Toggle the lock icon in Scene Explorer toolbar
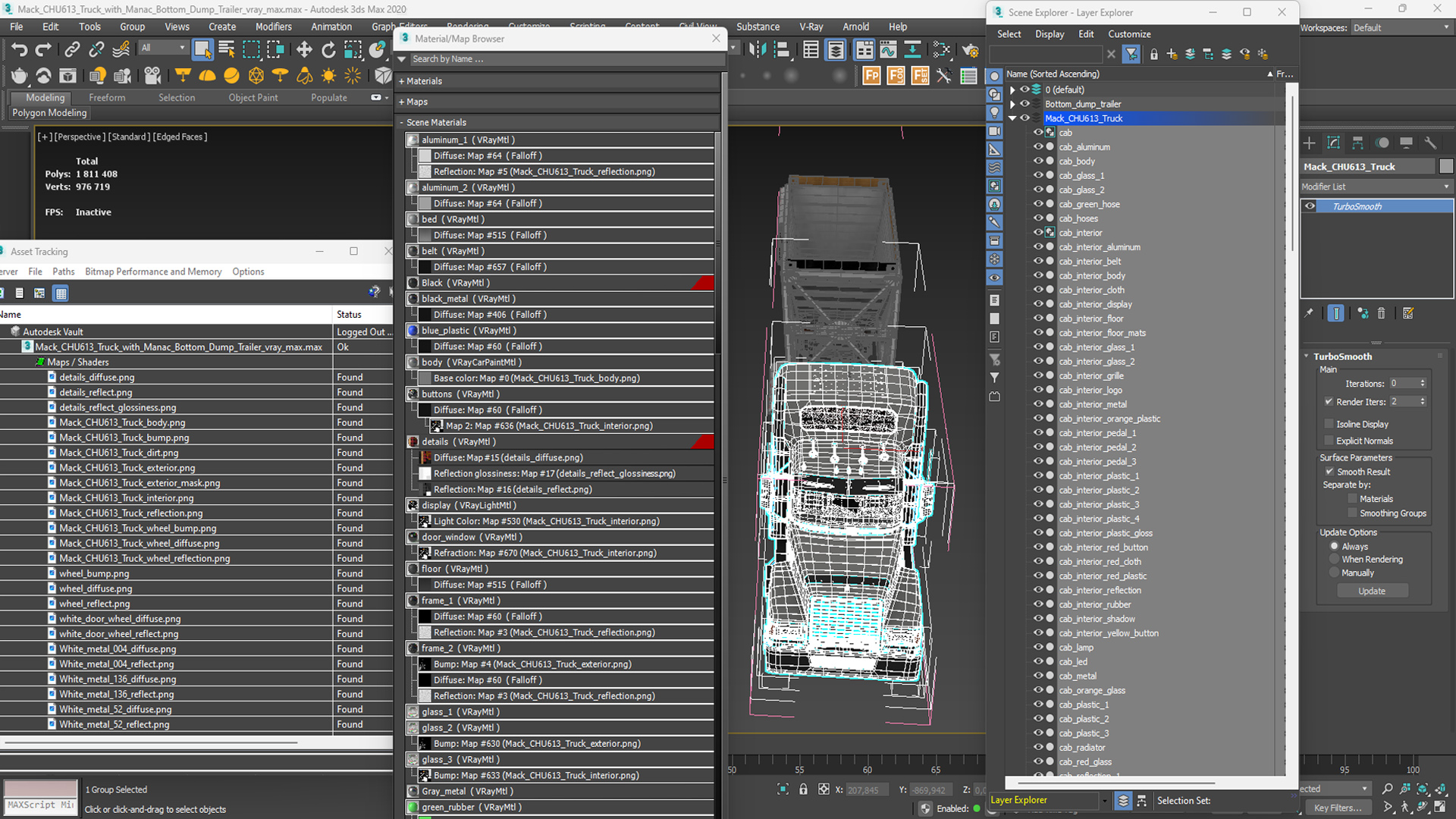This screenshot has width=1456, height=819. (x=1154, y=54)
